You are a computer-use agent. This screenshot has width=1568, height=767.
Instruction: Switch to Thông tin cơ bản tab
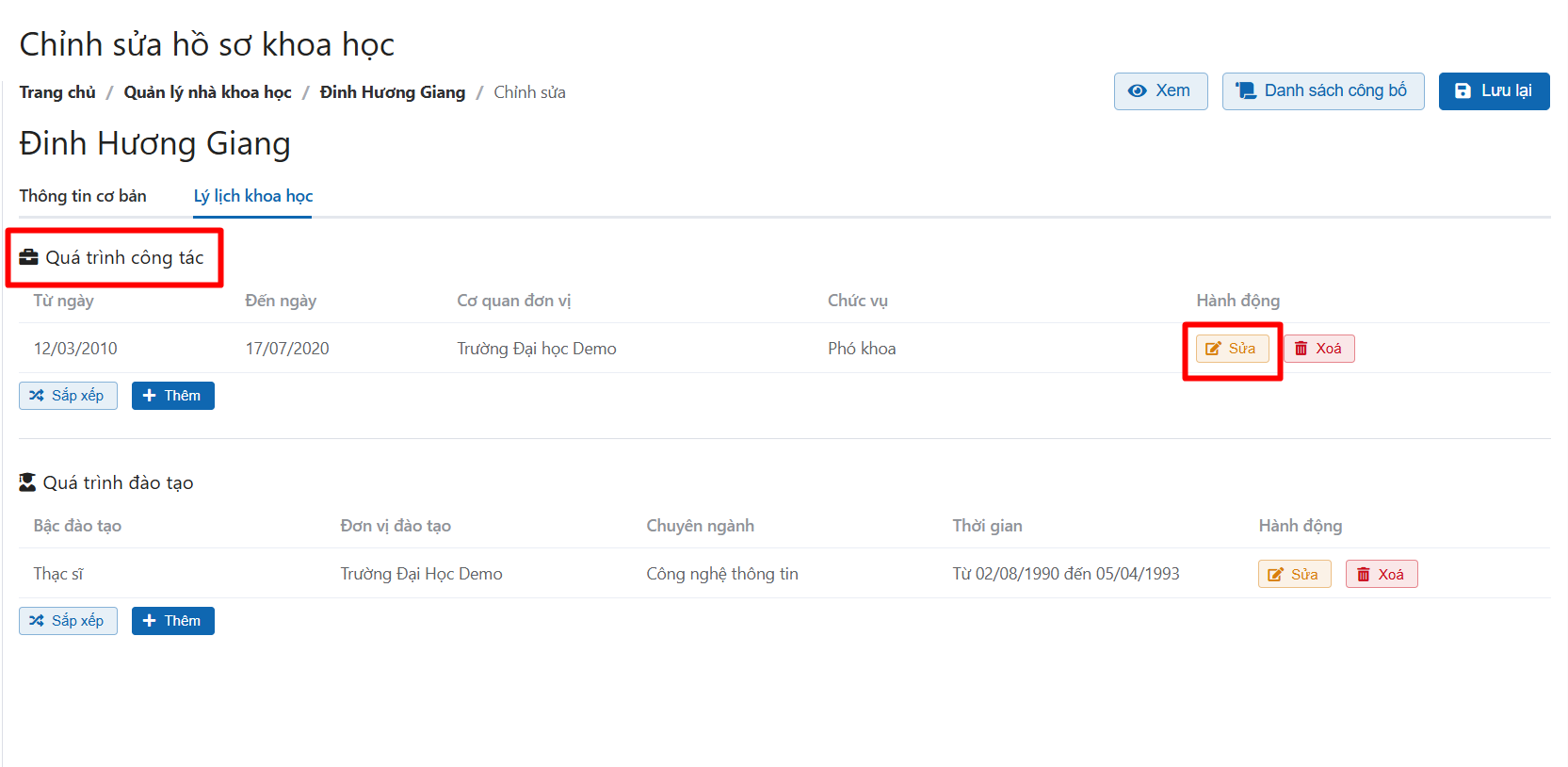(83, 196)
